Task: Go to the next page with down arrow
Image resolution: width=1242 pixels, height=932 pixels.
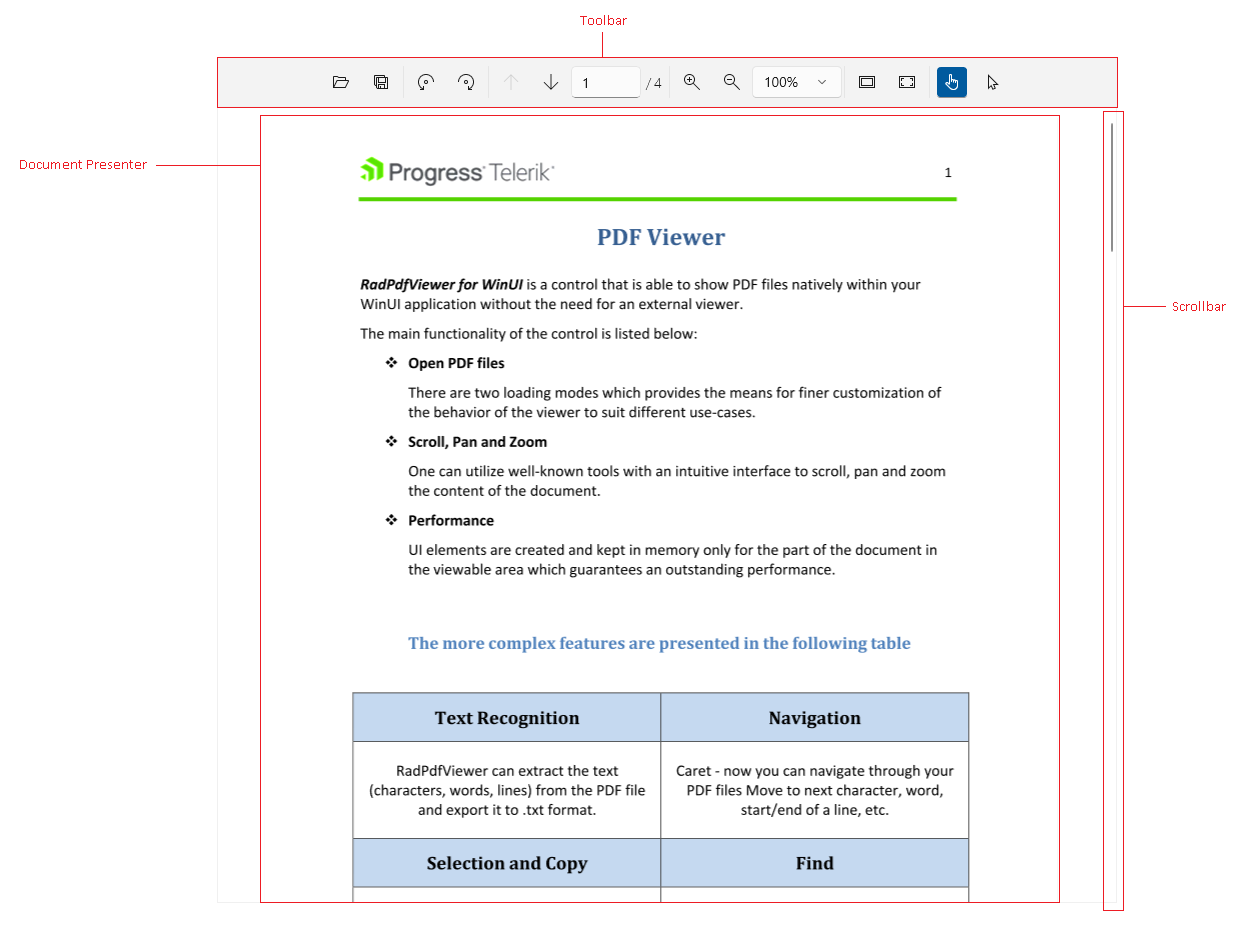Action: [551, 82]
